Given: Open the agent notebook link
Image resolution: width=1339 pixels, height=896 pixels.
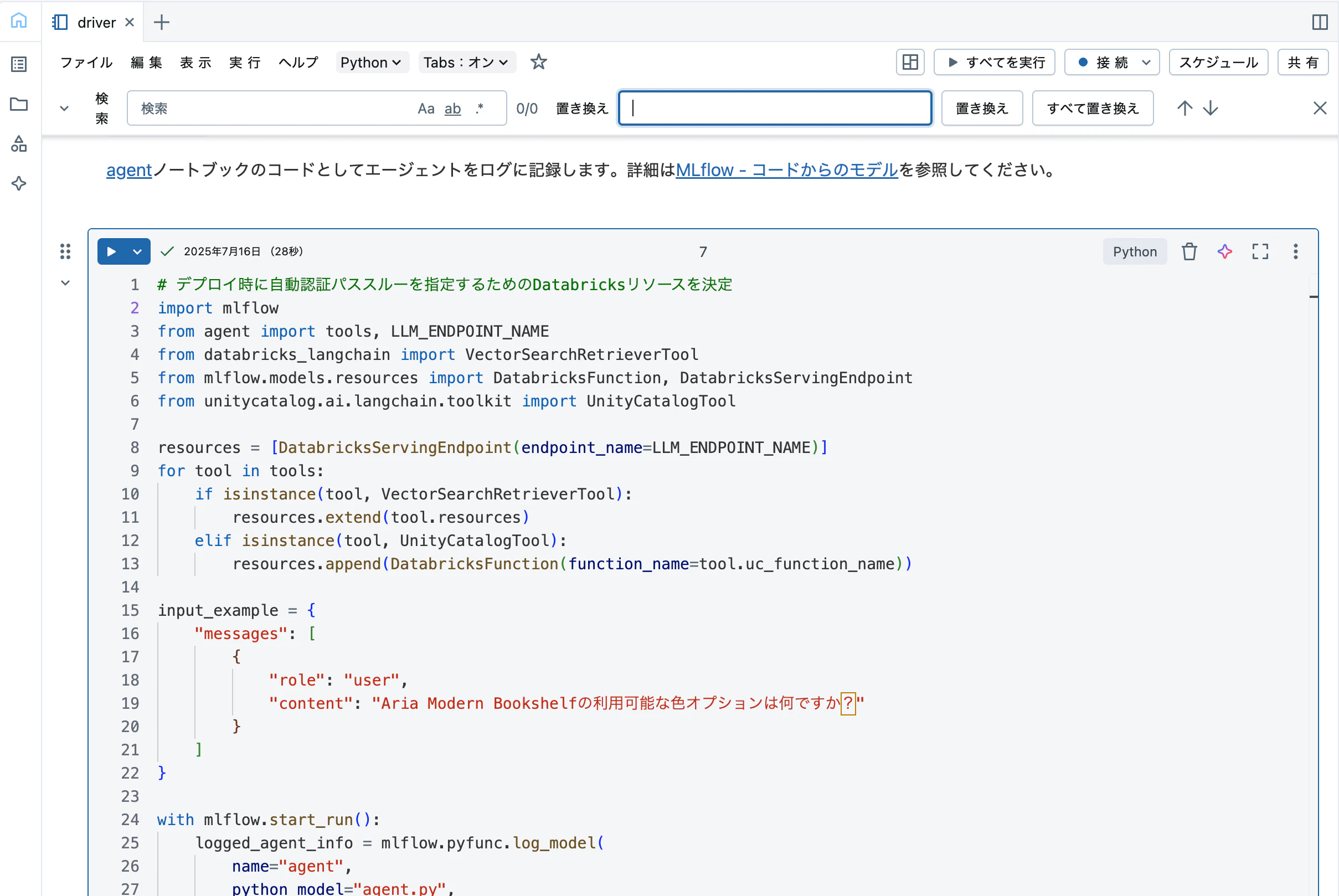Looking at the screenshot, I should [x=129, y=169].
